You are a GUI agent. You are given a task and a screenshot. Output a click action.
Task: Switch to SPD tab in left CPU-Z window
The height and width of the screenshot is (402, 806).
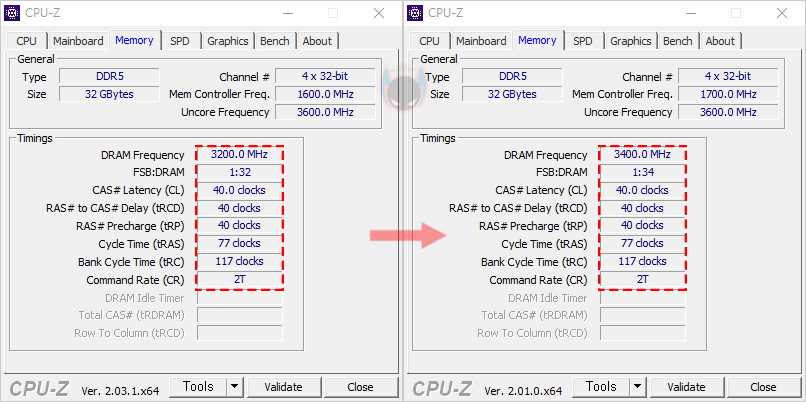[x=180, y=41]
